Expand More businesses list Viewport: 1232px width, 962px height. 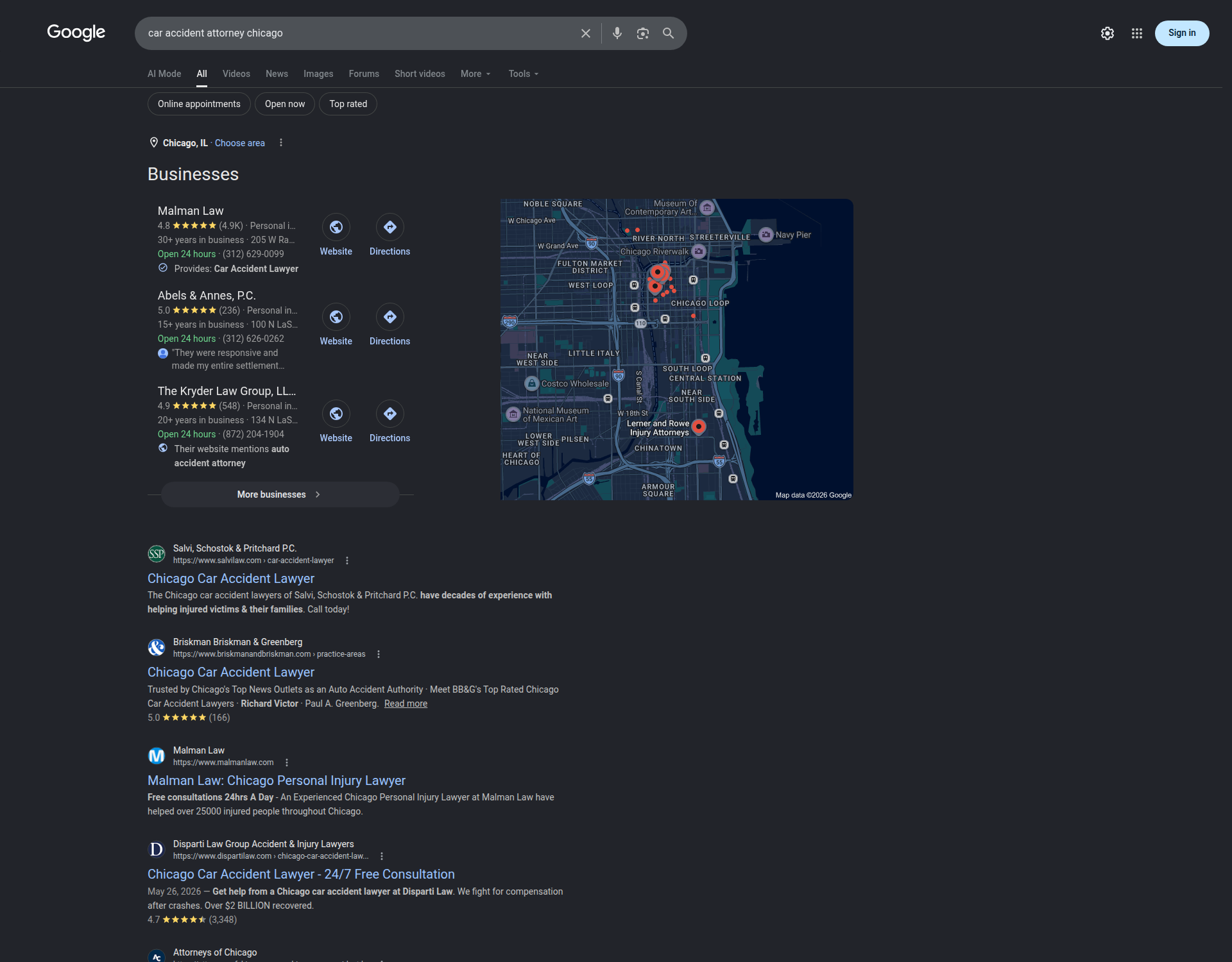pyautogui.click(x=280, y=494)
